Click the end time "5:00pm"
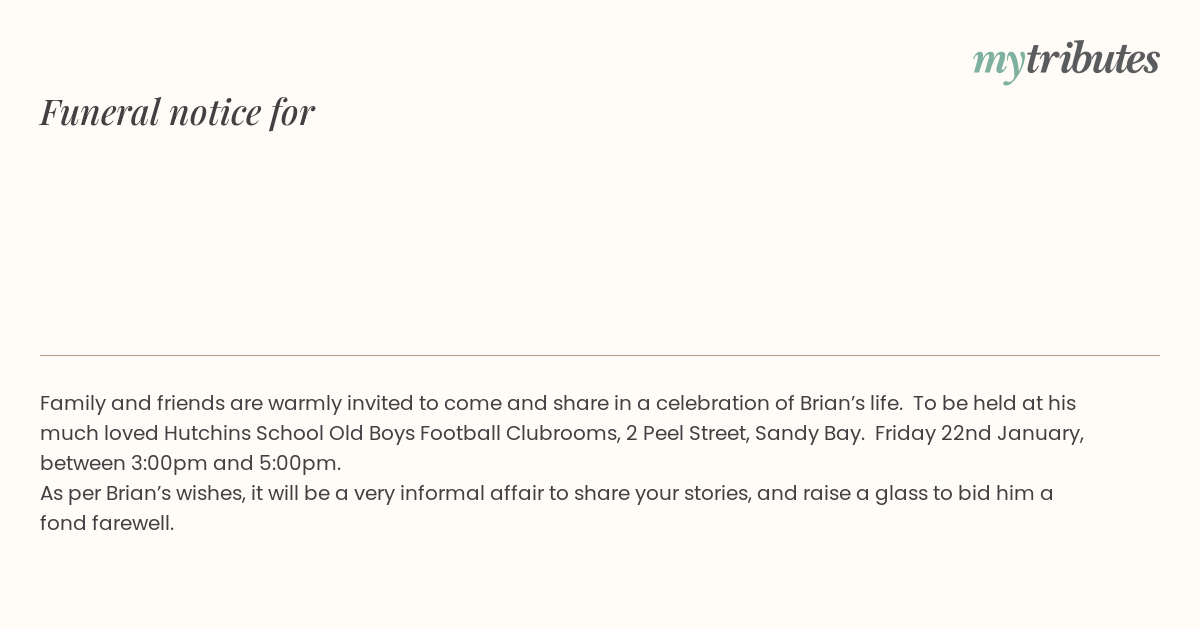The image size is (1200, 630). coord(298,464)
